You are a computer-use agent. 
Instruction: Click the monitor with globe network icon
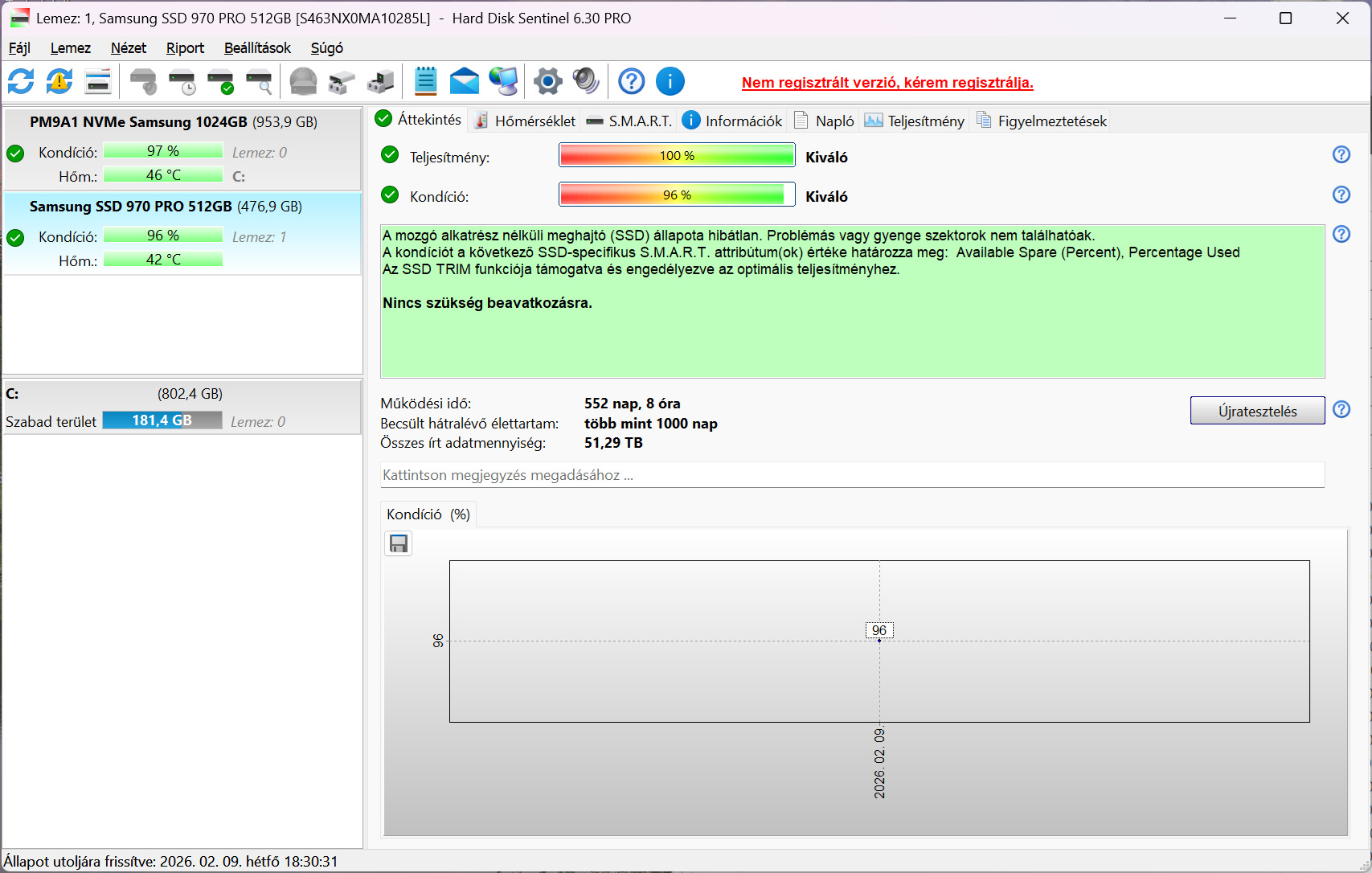[504, 81]
